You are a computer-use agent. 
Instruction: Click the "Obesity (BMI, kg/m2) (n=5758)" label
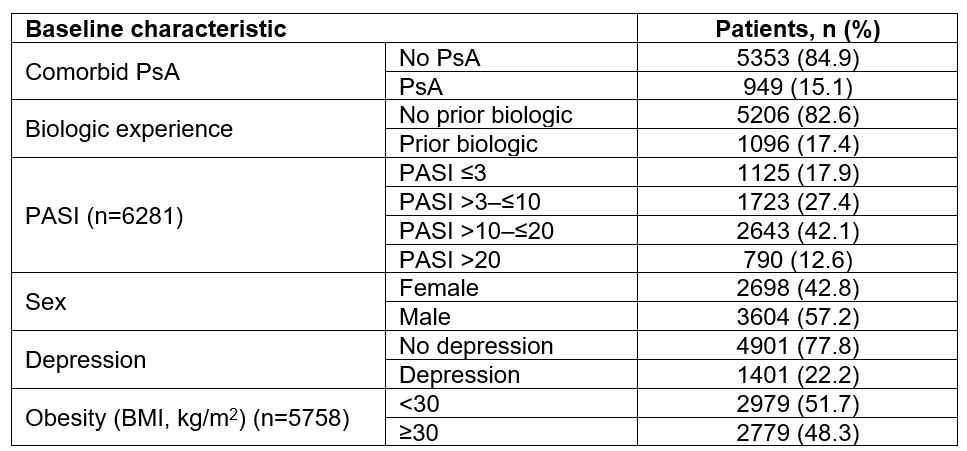[x=186, y=419]
